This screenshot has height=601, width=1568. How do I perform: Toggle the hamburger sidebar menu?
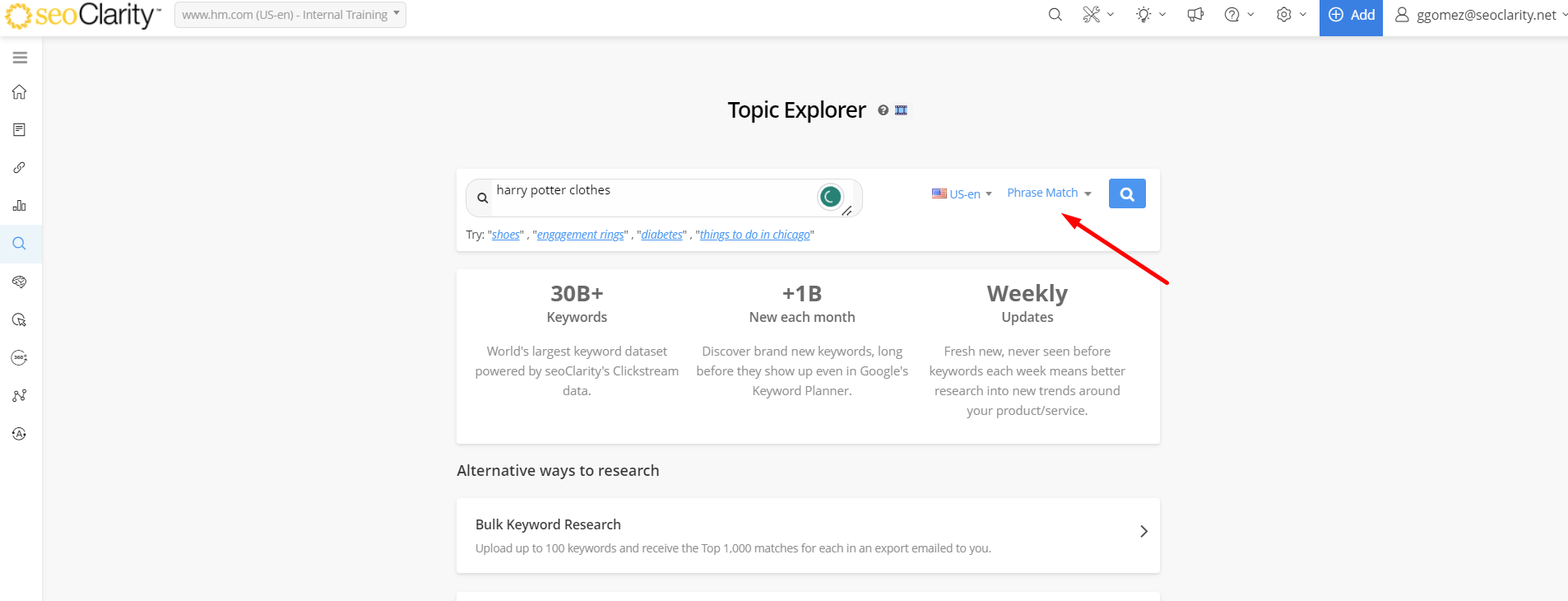pyautogui.click(x=20, y=58)
